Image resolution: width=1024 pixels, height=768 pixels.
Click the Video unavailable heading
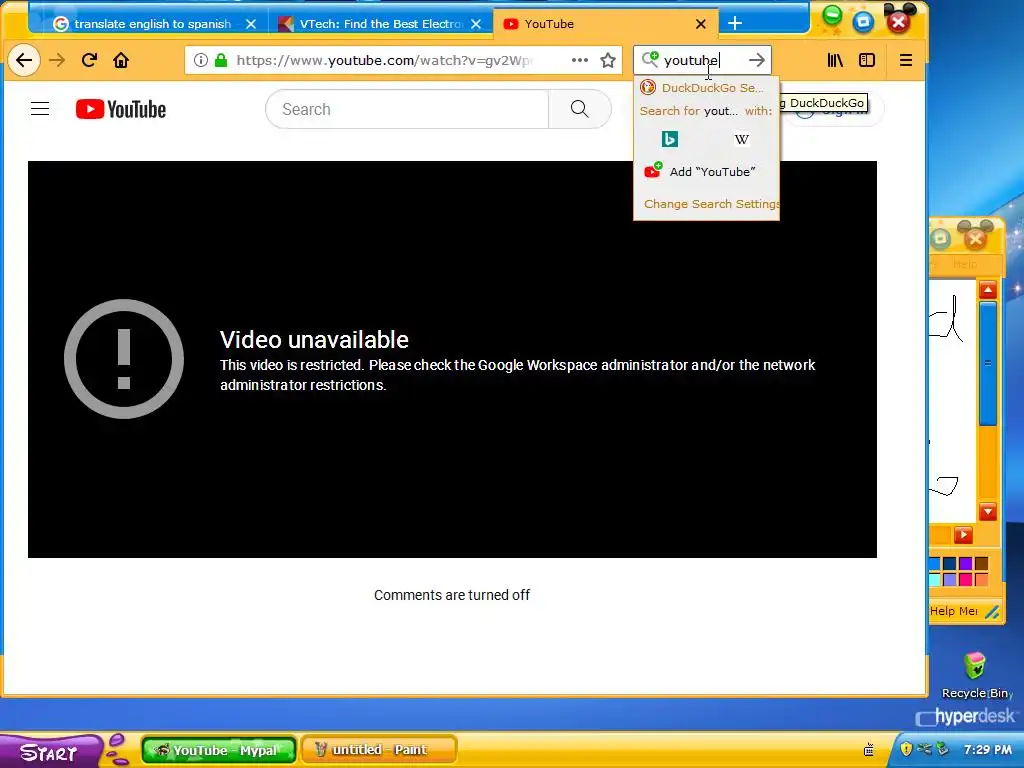pyautogui.click(x=314, y=340)
